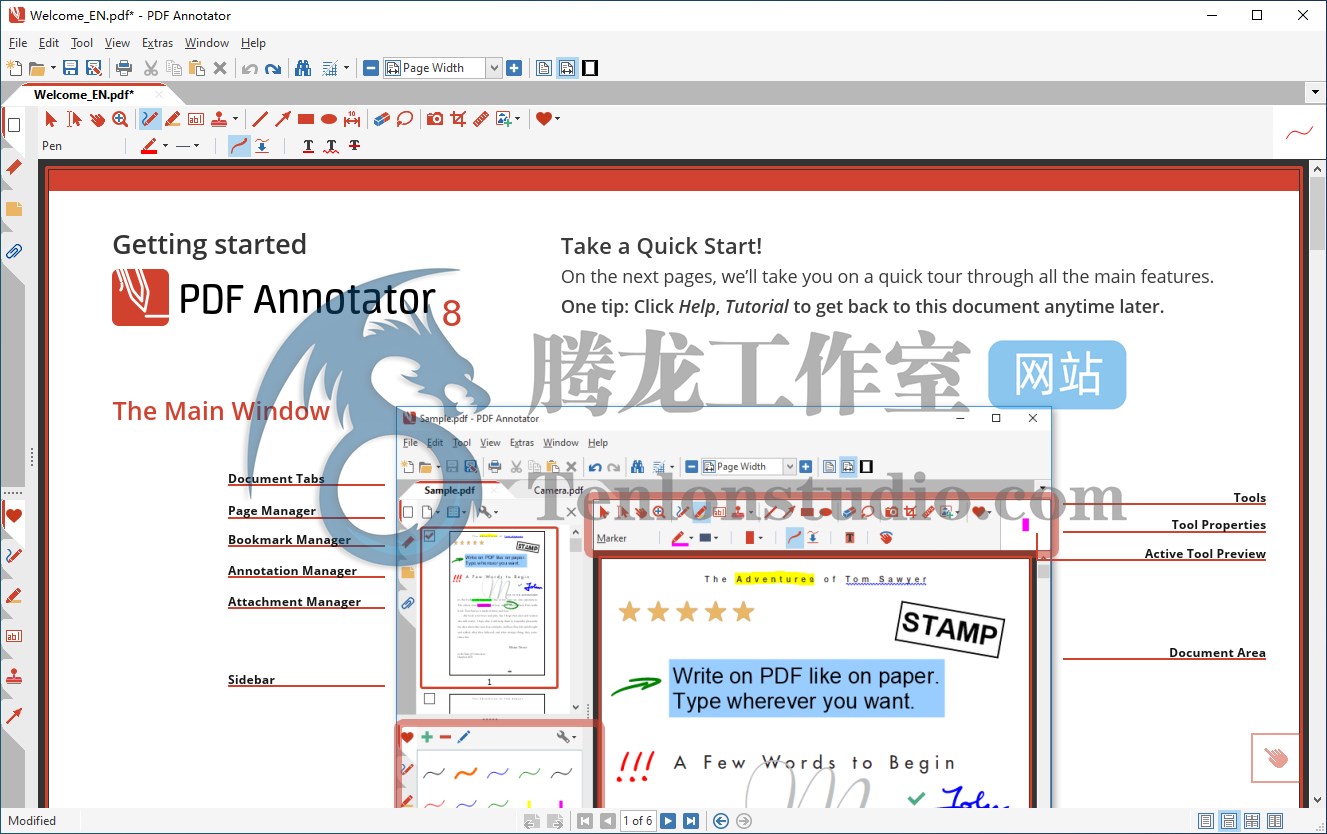Open the Tool menu

tap(82, 43)
